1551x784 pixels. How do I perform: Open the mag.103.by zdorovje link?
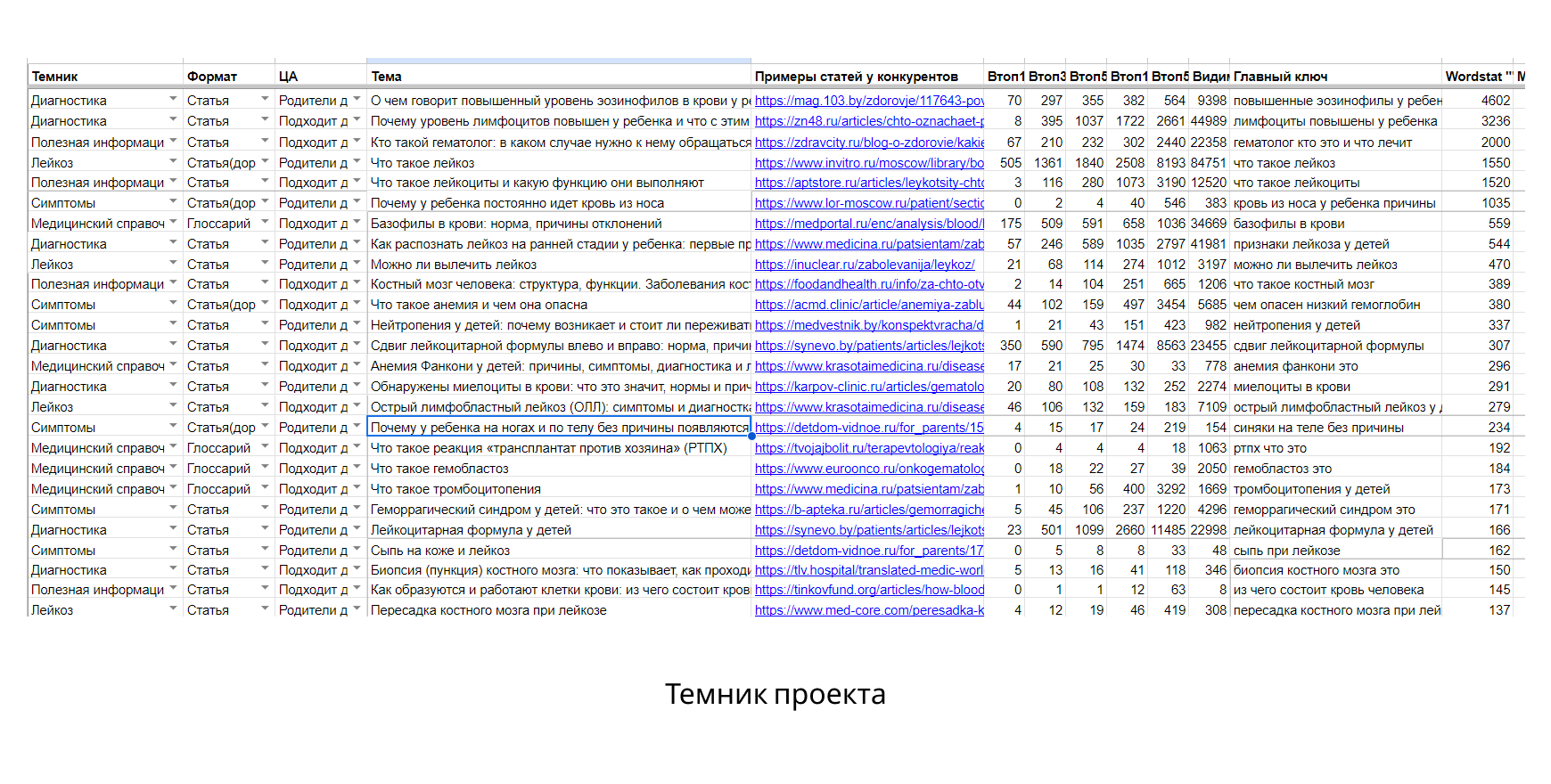click(x=869, y=101)
